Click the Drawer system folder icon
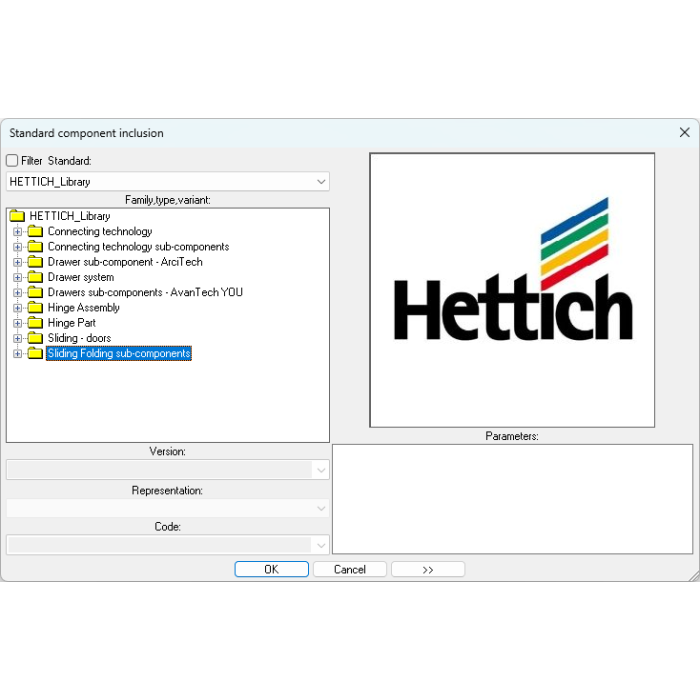Screen dimensions: 700x700 point(35,277)
